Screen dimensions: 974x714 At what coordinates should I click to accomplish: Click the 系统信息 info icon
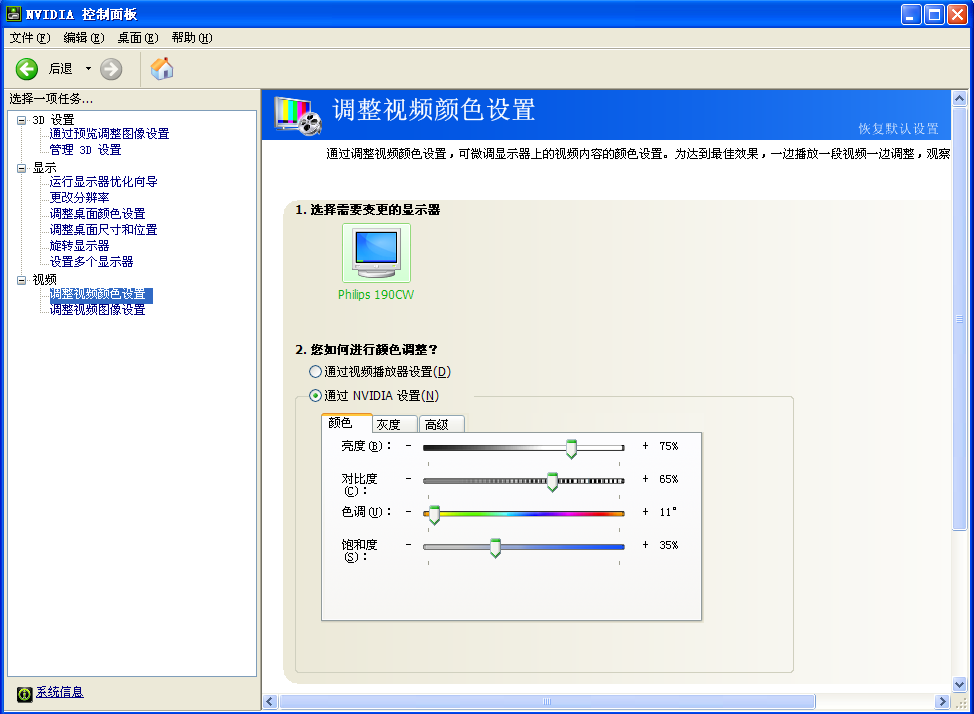[23, 691]
